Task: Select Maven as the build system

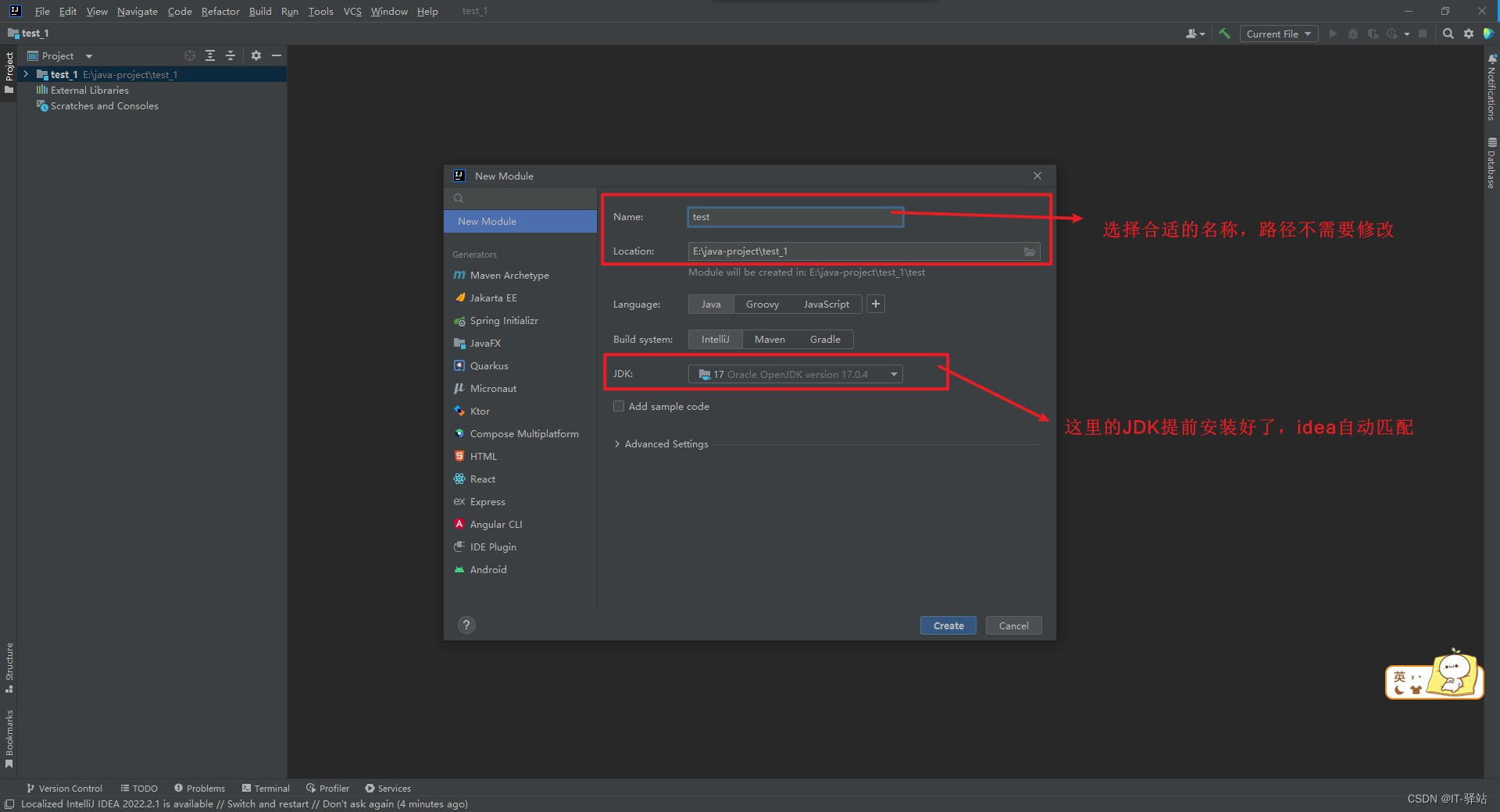Action: click(770, 340)
